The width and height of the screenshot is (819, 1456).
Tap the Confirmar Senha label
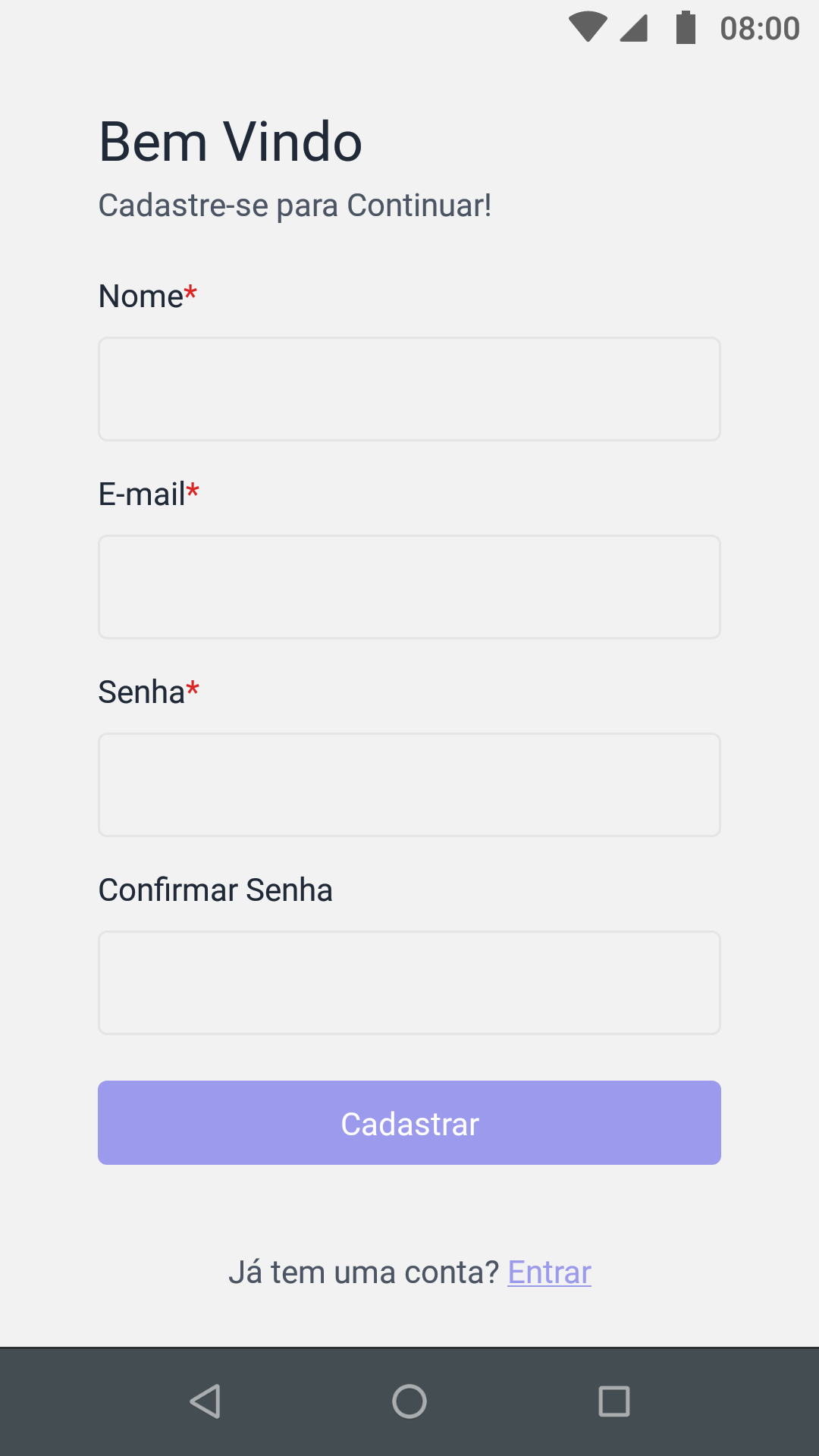215,890
